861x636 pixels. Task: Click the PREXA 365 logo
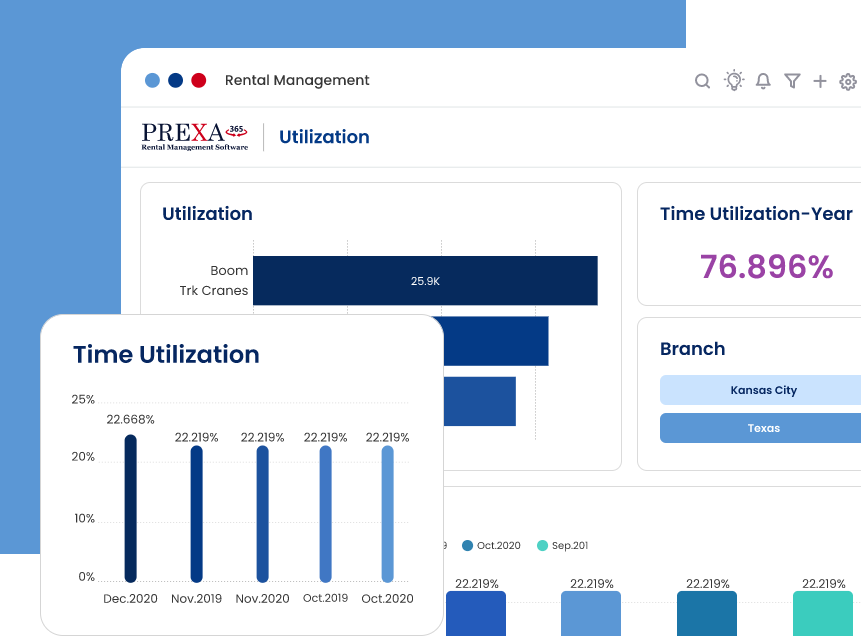tap(194, 137)
